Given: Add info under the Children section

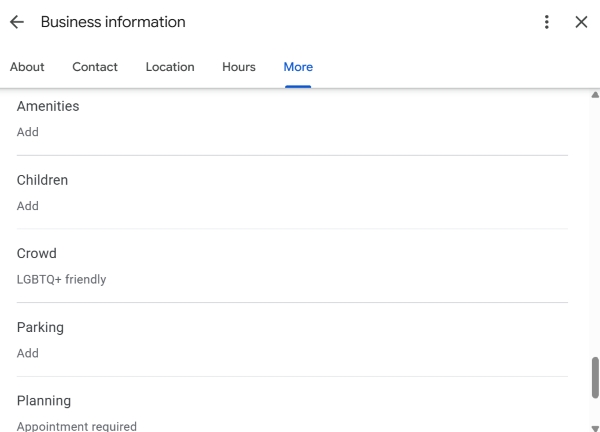Looking at the screenshot, I should coord(28,206).
